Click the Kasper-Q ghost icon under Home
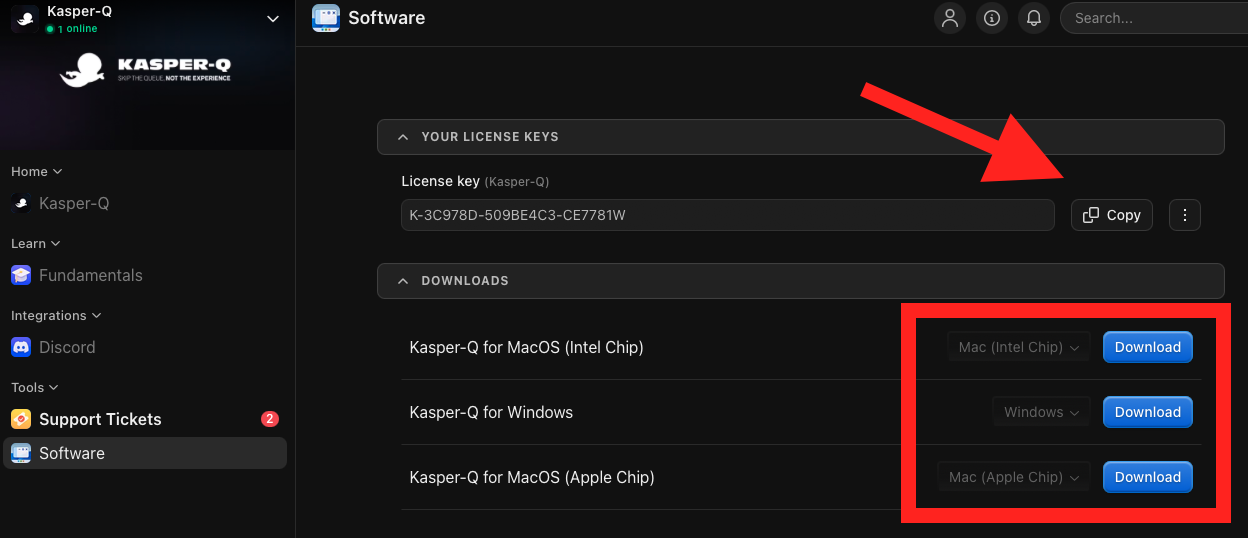This screenshot has width=1248, height=538. 21,203
